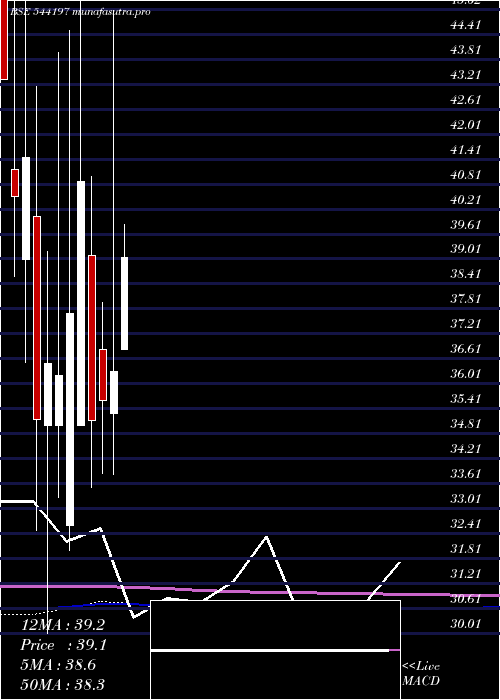Click the last white candlestick near 39.01

tap(125, 303)
